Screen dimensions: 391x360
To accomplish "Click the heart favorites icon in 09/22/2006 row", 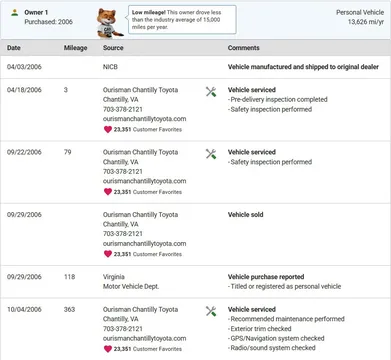I will pyautogui.click(x=108, y=192).
